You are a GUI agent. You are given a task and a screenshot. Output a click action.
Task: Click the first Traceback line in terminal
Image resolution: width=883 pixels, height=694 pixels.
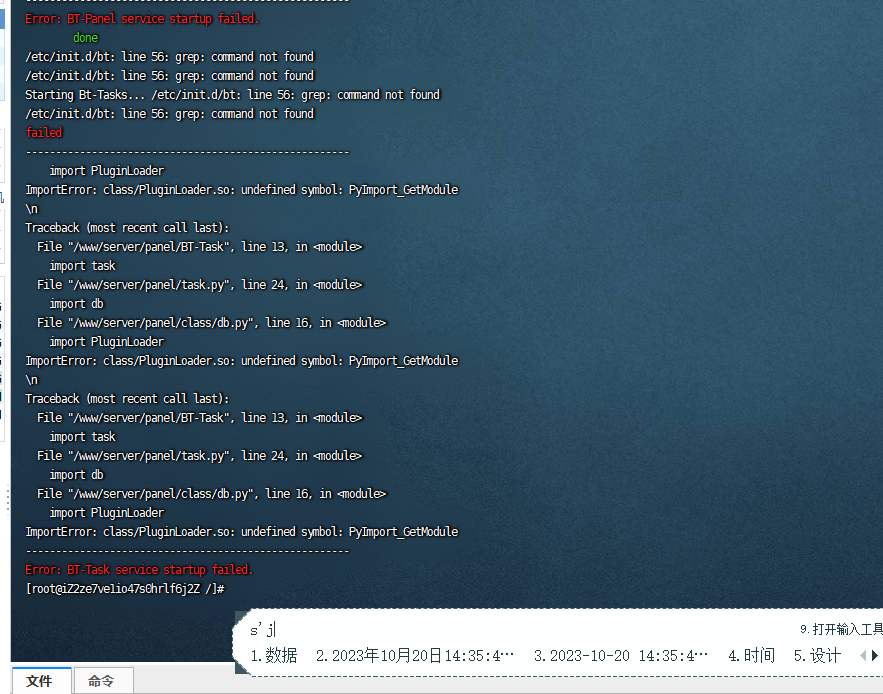click(127, 228)
